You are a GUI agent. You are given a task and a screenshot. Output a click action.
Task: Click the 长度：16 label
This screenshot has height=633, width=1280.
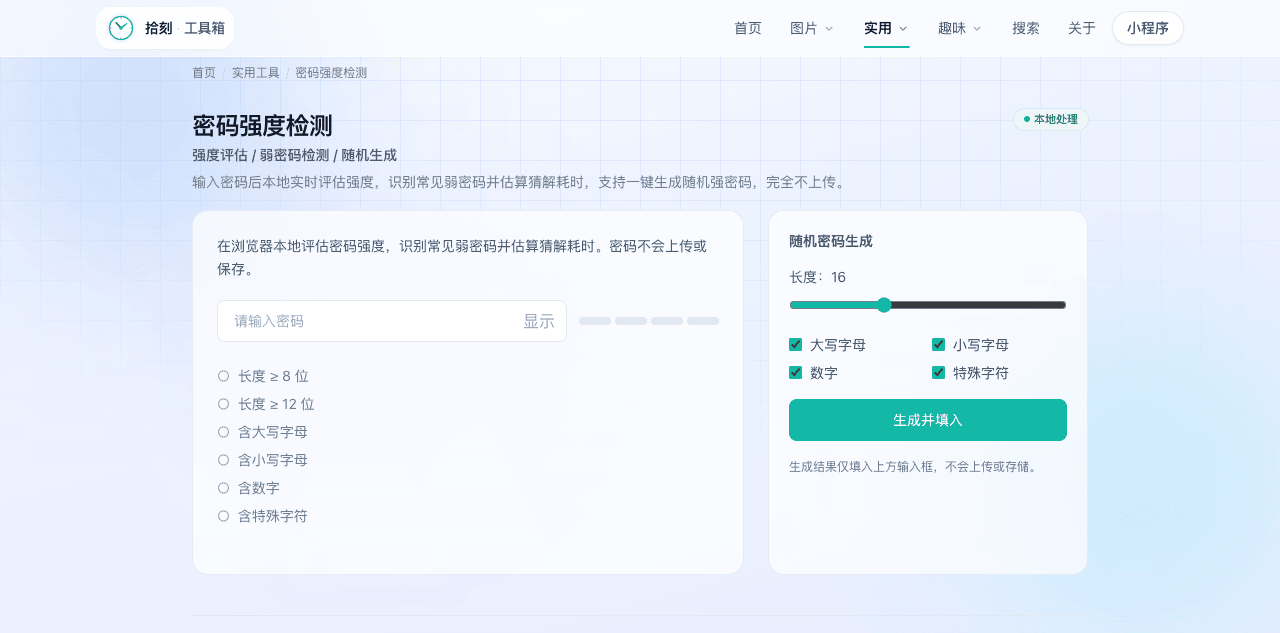(818, 277)
